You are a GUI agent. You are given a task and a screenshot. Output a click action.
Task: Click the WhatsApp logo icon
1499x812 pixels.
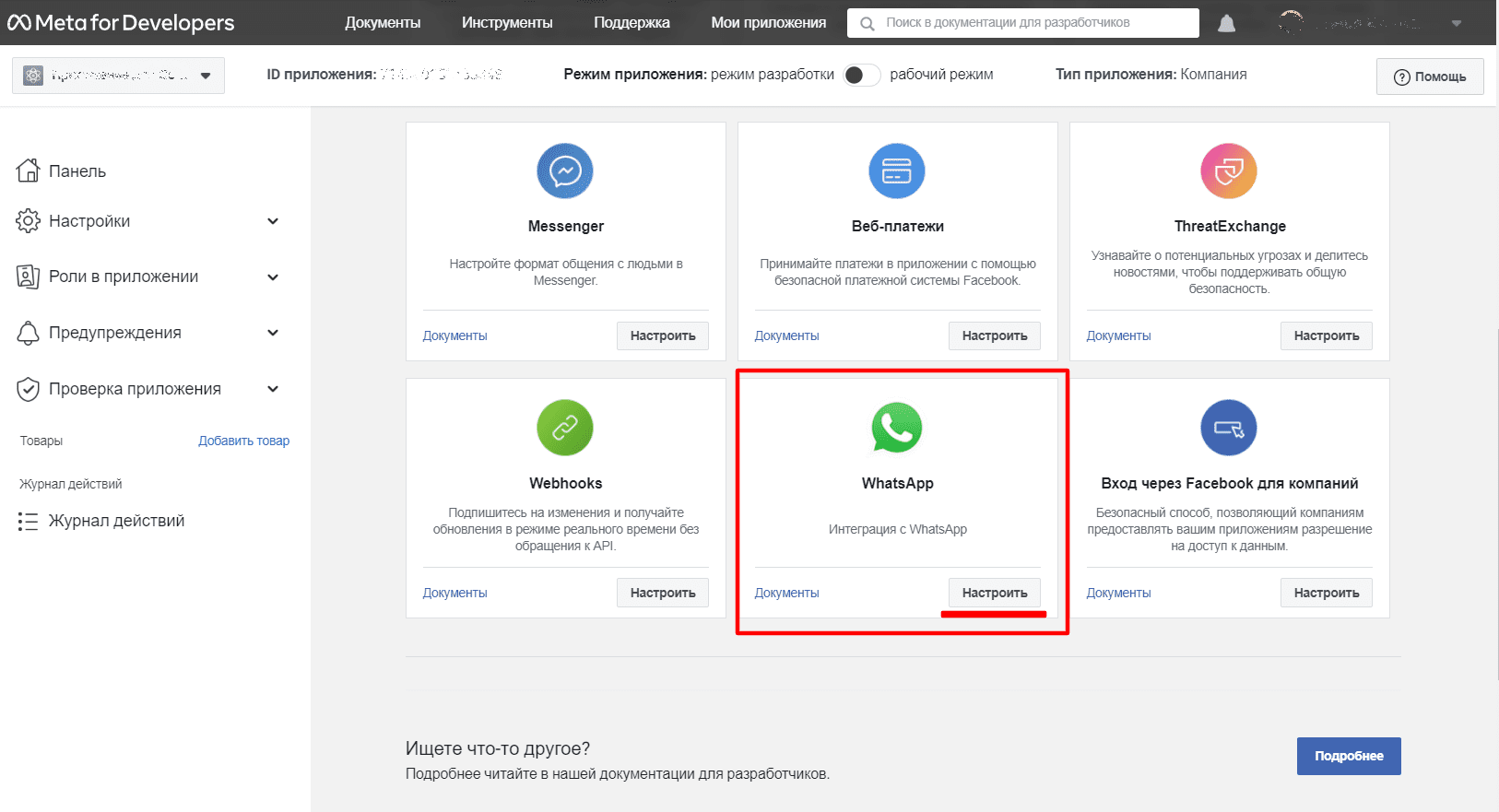pyautogui.click(x=897, y=428)
